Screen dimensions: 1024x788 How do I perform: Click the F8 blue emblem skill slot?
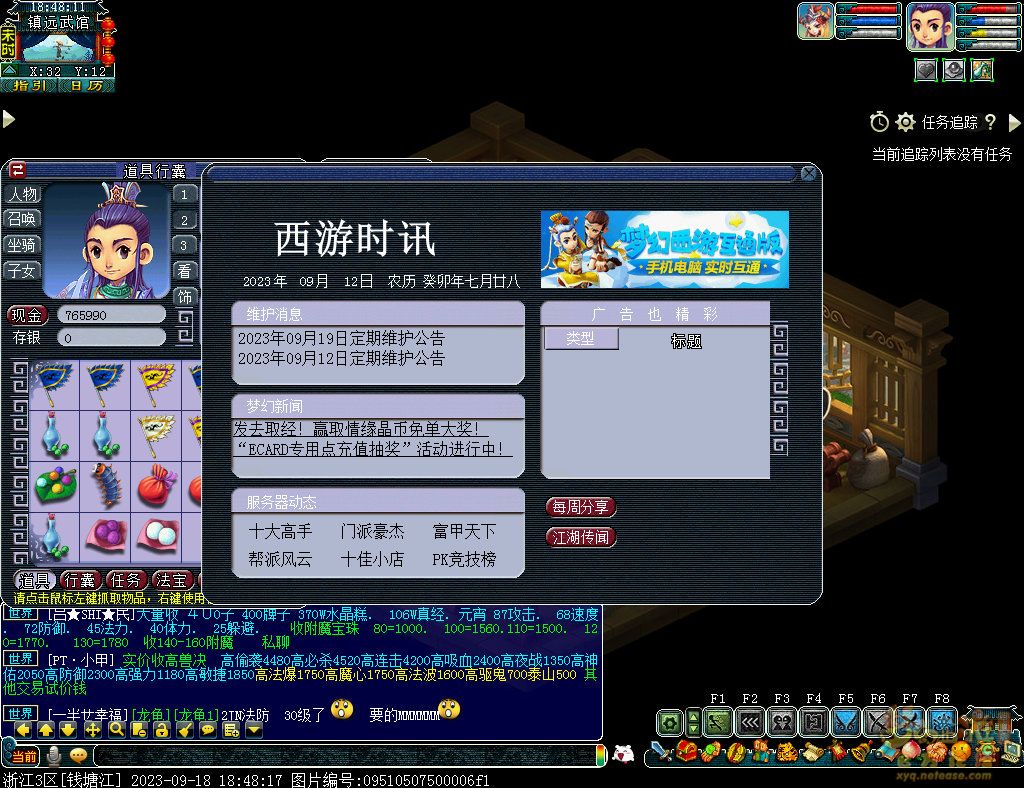(x=941, y=723)
